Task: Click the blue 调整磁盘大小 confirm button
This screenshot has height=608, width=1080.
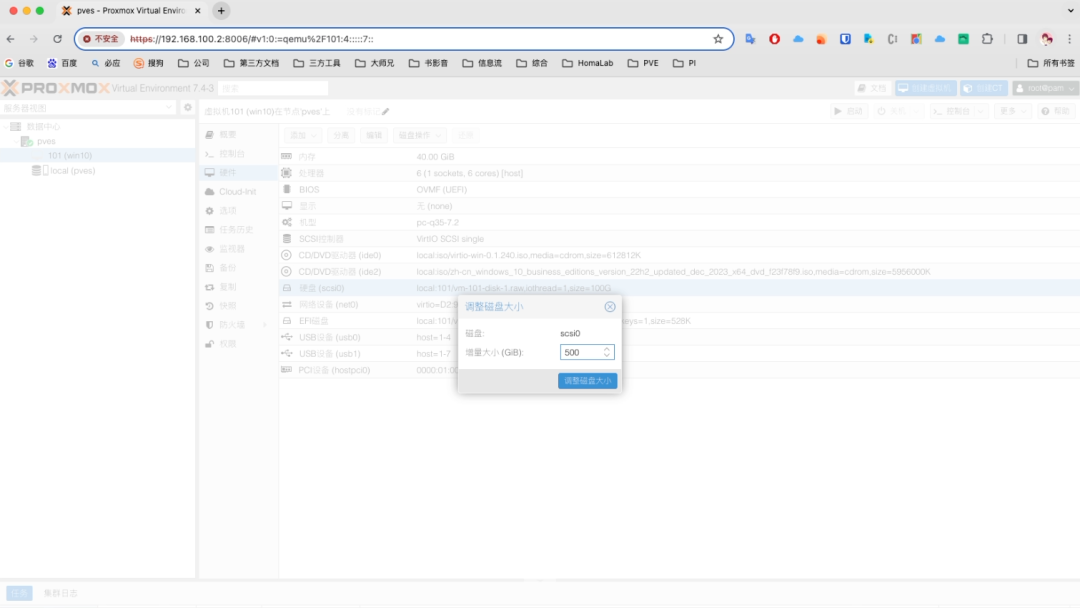Action: click(x=588, y=381)
